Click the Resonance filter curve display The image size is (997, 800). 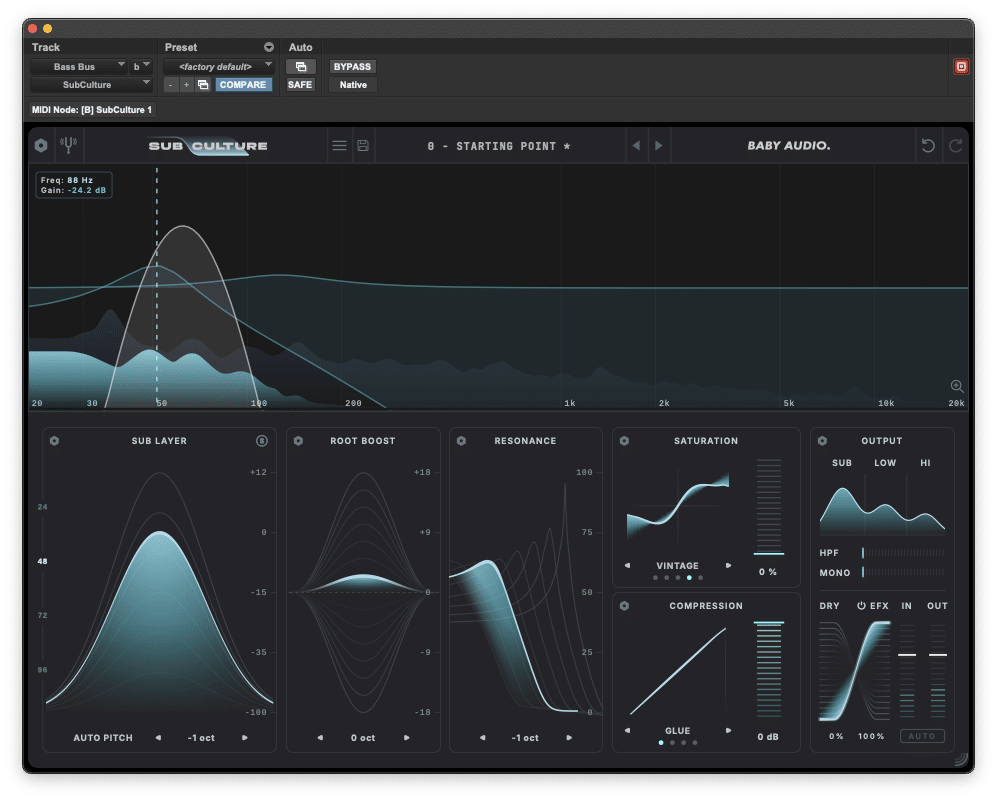tap(525, 598)
